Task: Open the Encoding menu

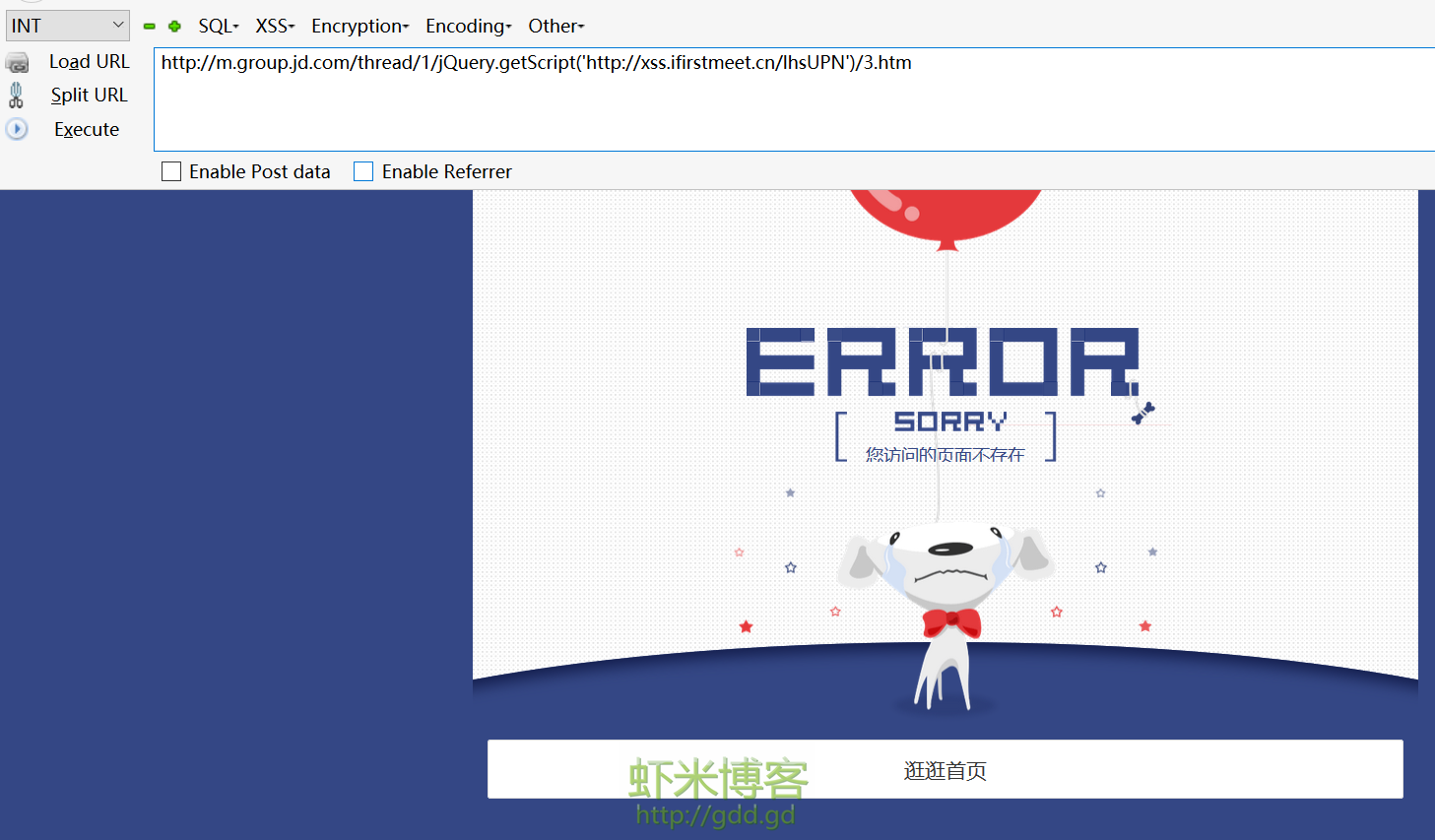Action: pyautogui.click(x=468, y=27)
